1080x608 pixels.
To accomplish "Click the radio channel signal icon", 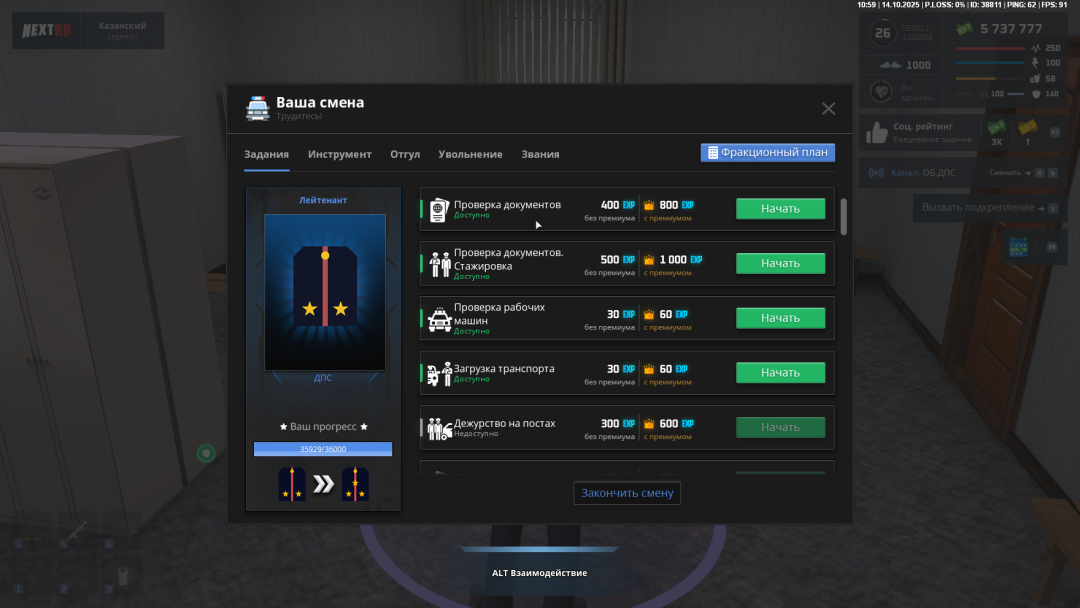I will (876, 173).
